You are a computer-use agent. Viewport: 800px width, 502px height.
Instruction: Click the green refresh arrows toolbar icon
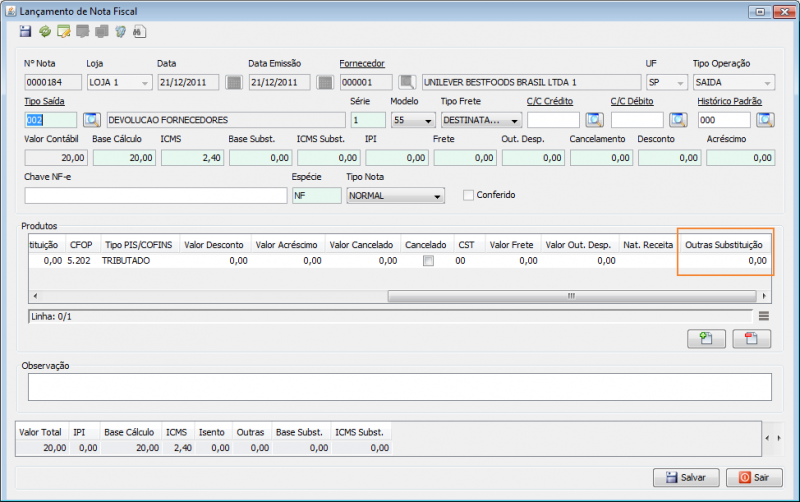pyautogui.click(x=45, y=32)
